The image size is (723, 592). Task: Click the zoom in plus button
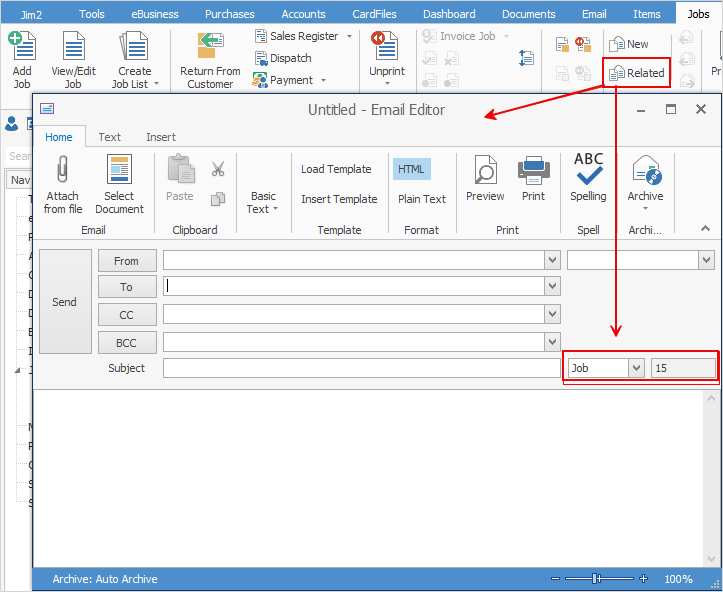click(644, 579)
